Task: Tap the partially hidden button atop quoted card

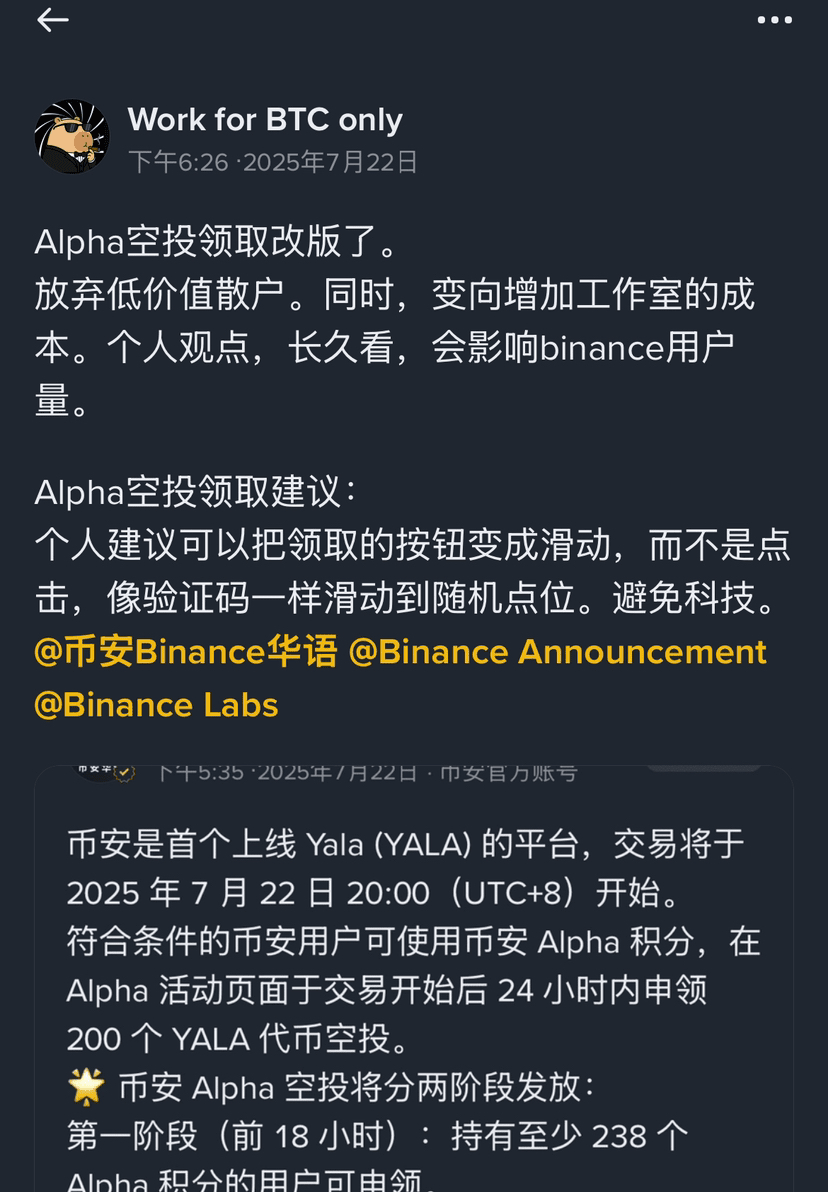Action: (703, 769)
